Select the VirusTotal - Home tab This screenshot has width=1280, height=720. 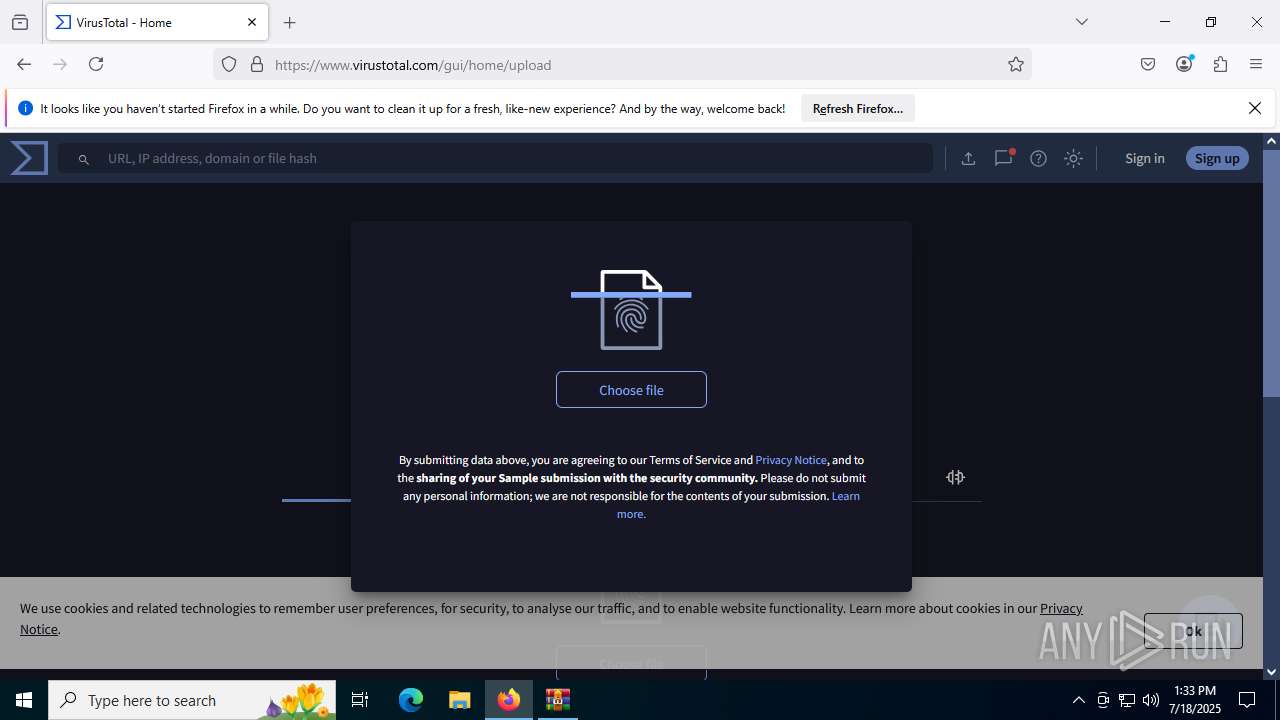155,22
